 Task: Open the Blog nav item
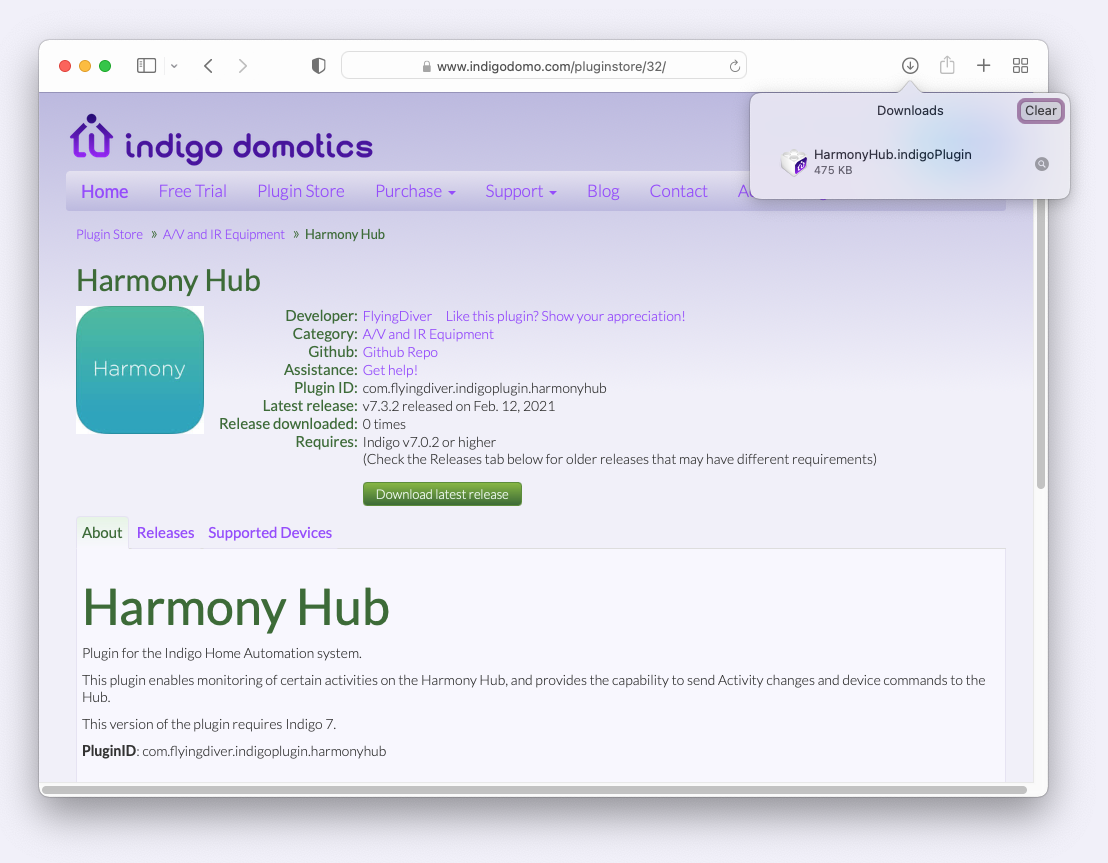pyautogui.click(x=603, y=192)
